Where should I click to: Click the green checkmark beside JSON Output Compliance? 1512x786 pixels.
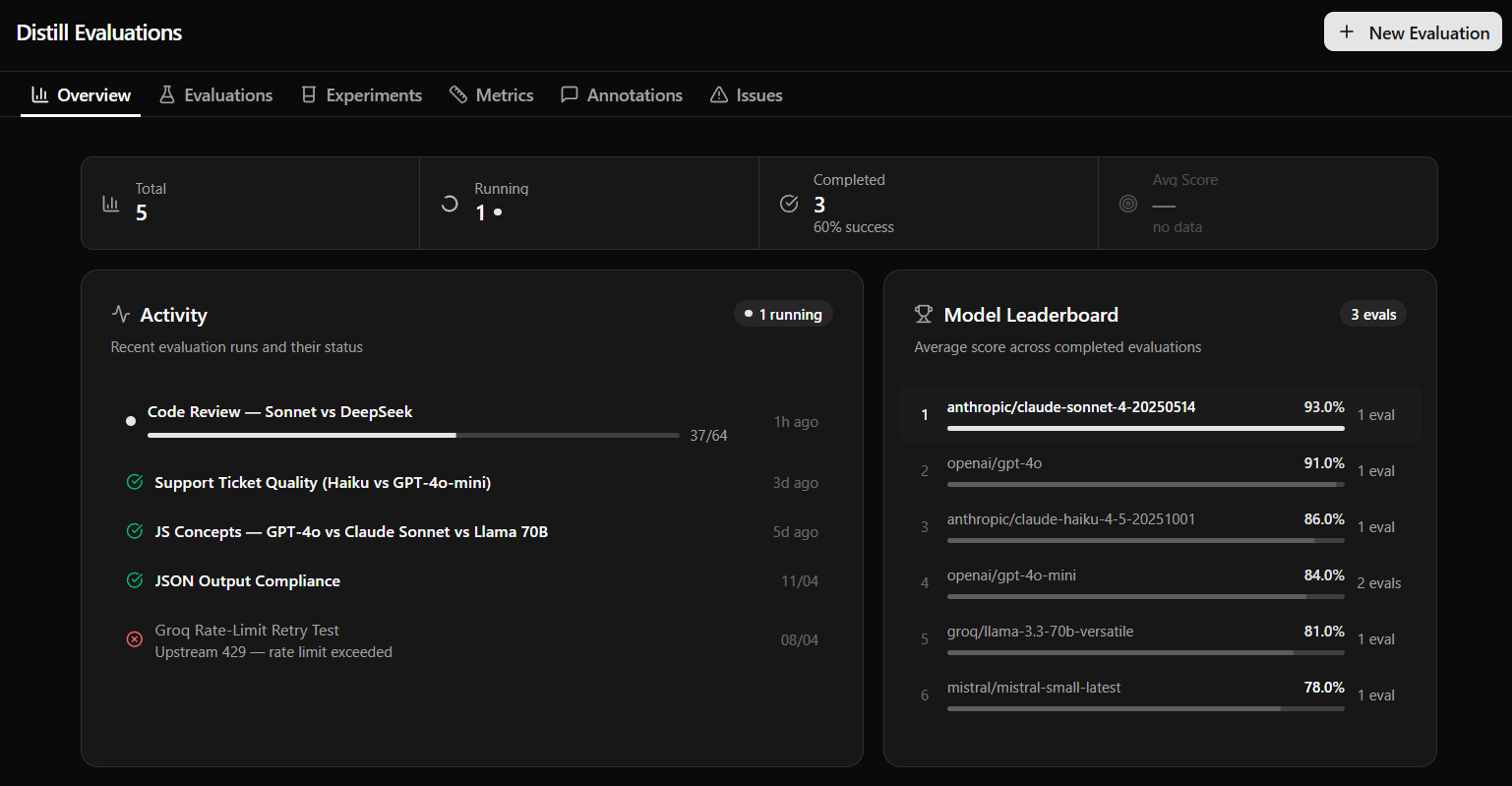[134, 580]
